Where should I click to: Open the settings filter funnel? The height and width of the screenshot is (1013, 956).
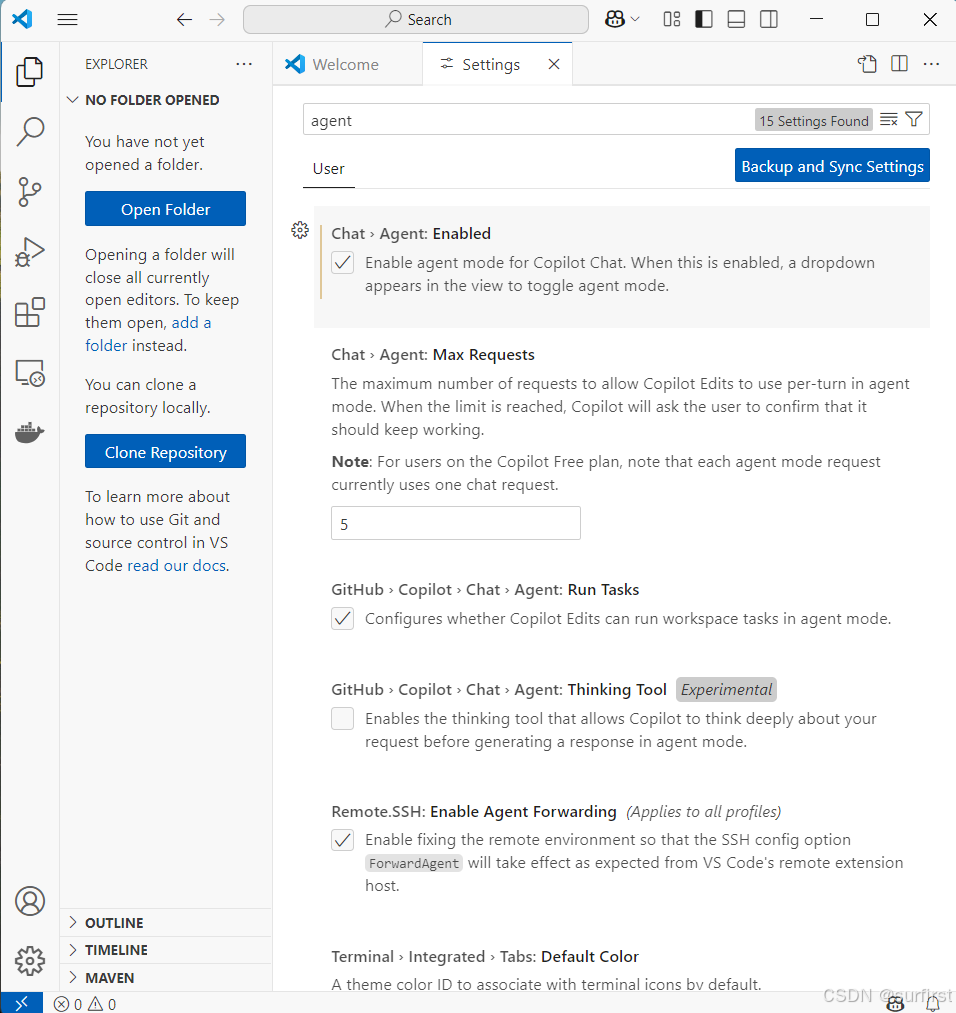click(x=914, y=120)
